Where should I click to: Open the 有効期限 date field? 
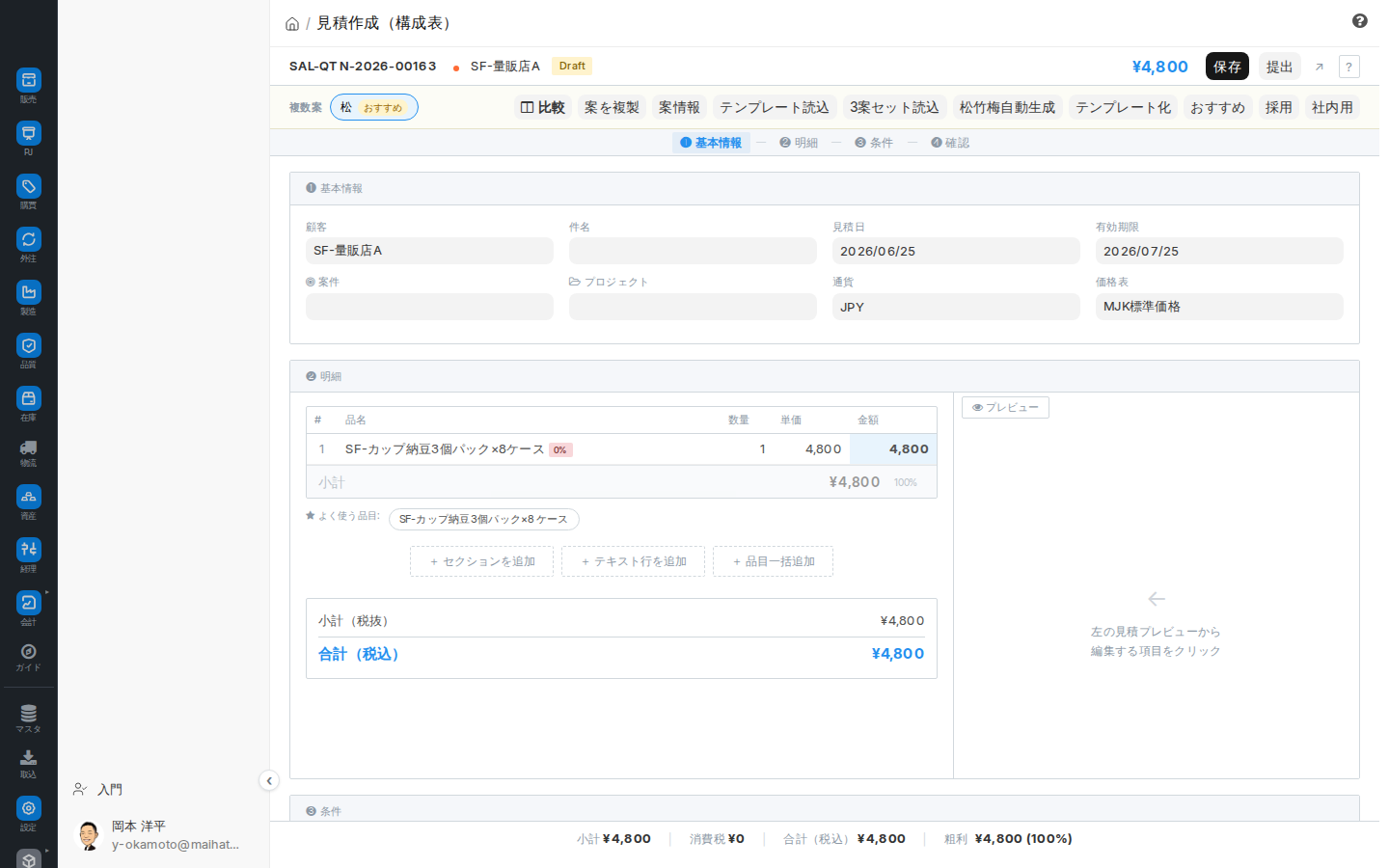(x=1219, y=251)
